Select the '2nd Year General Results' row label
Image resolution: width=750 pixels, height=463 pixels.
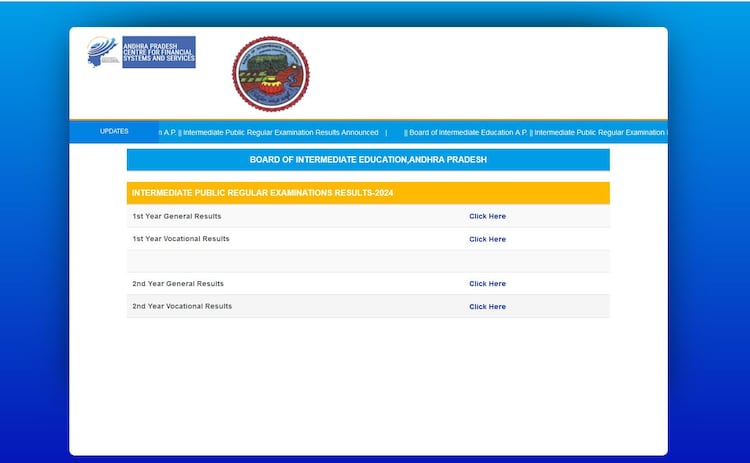pos(178,284)
